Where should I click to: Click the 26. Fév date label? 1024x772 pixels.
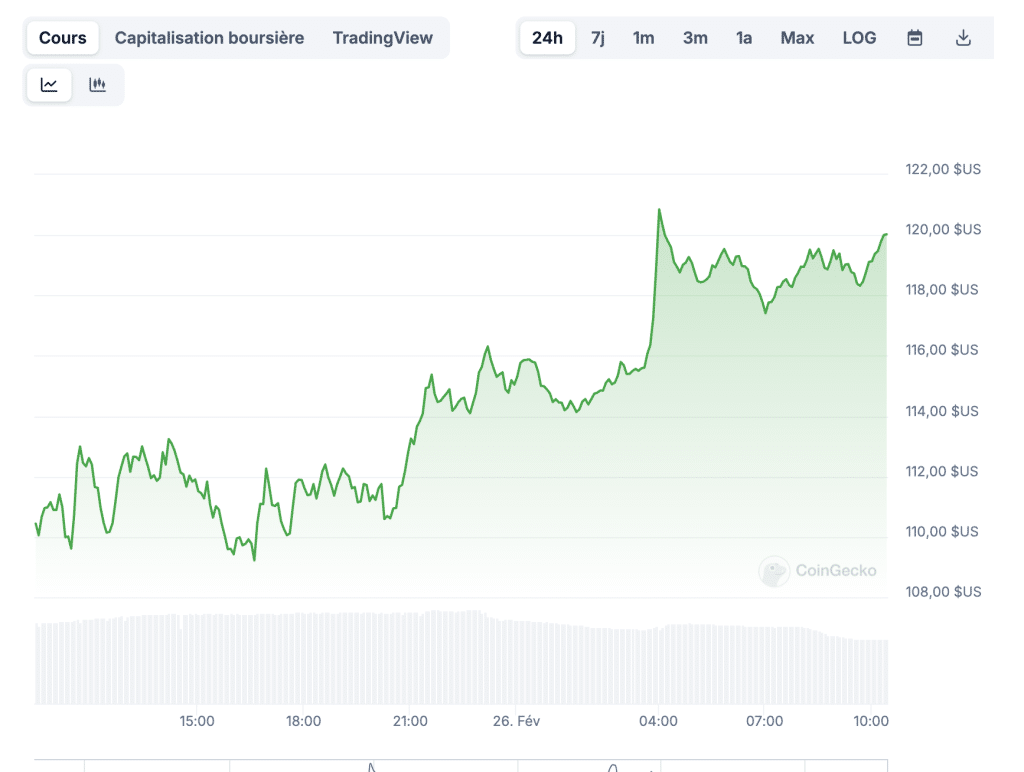pyautogui.click(x=517, y=721)
